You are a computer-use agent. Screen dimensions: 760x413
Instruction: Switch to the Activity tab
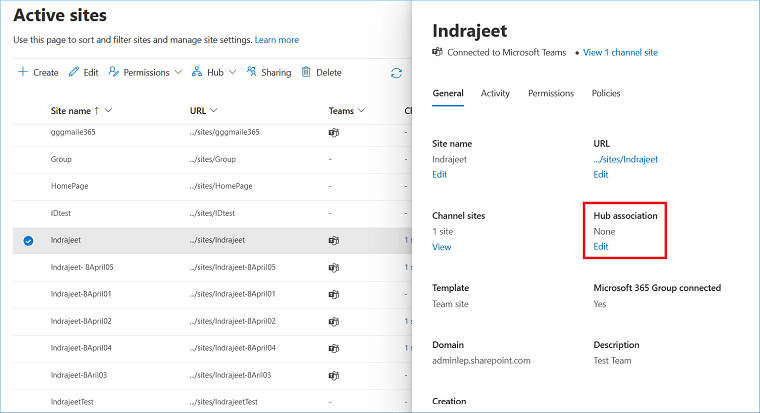coord(495,93)
